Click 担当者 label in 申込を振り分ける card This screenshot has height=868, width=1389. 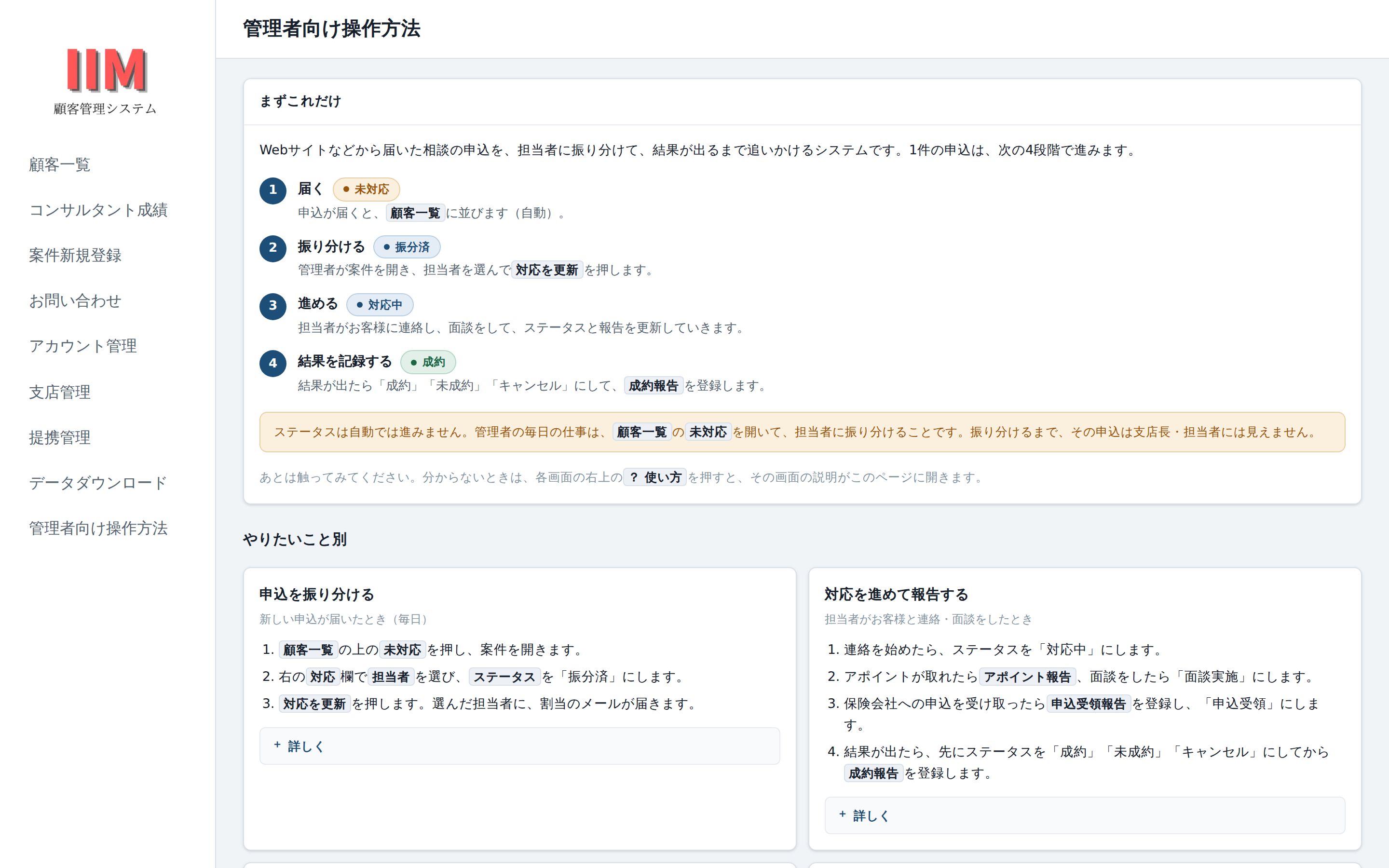tap(391, 677)
